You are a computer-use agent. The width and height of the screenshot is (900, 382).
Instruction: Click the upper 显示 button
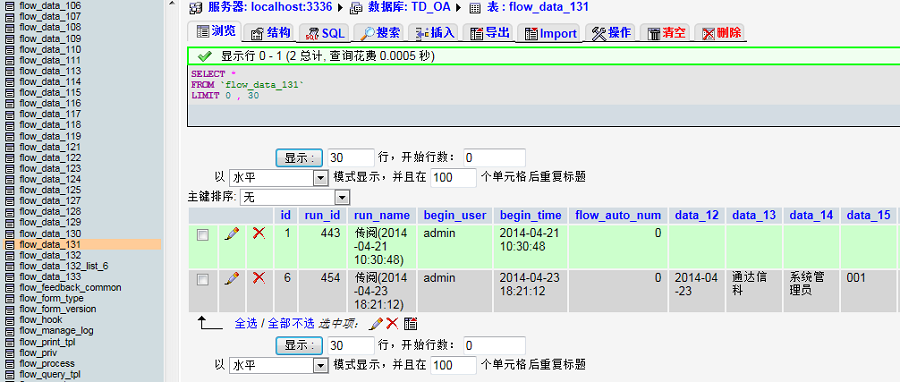[x=300, y=158]
